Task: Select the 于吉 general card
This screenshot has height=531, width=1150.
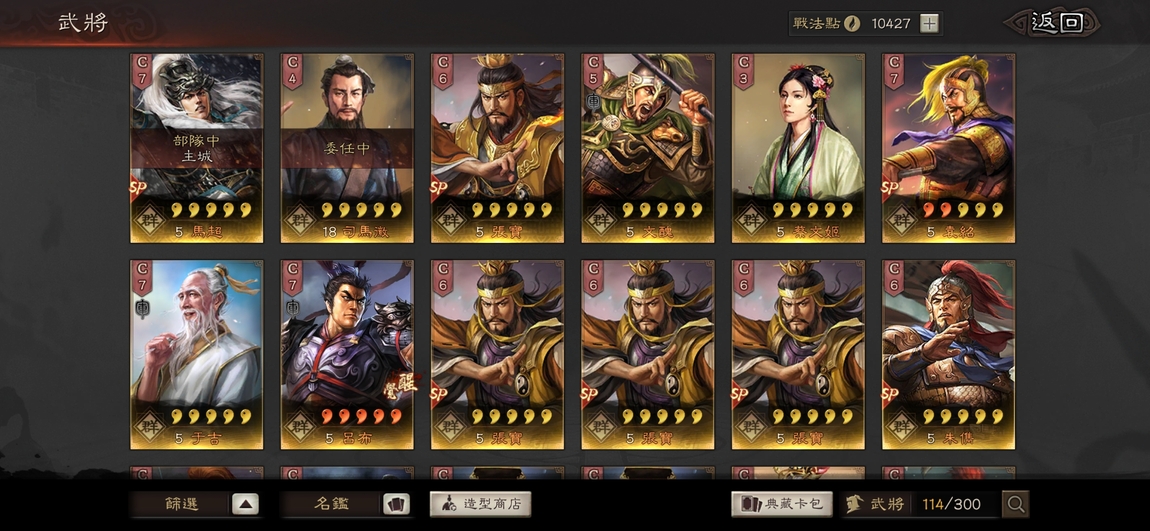Action: pyautogui.click(x=197, y=354)
